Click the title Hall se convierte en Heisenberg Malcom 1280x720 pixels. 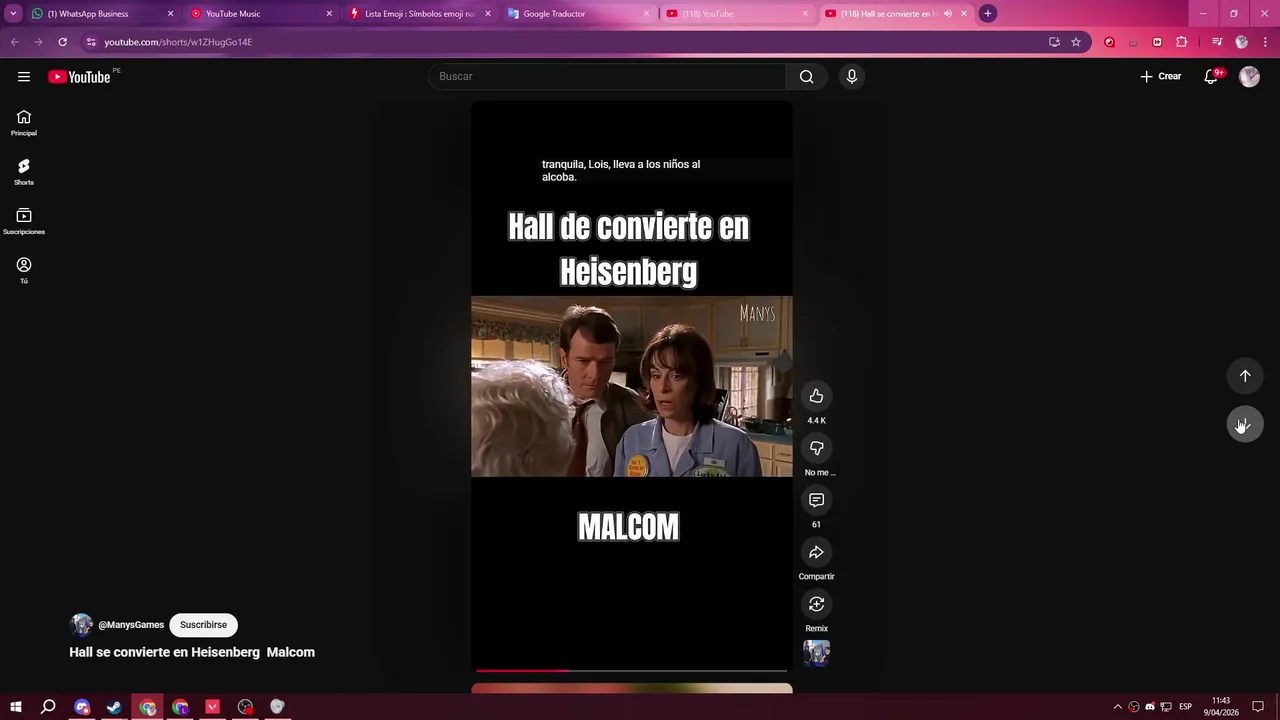pyautogui.click(x=192, y=652)
